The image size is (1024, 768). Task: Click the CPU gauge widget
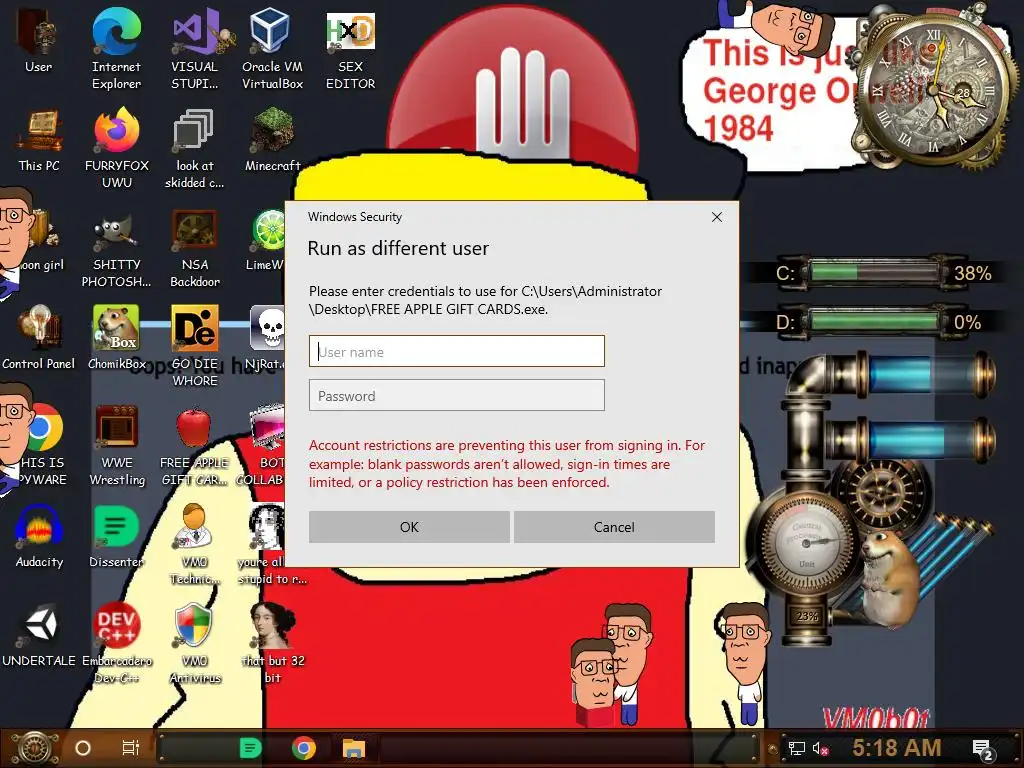(x=807, y=543)
